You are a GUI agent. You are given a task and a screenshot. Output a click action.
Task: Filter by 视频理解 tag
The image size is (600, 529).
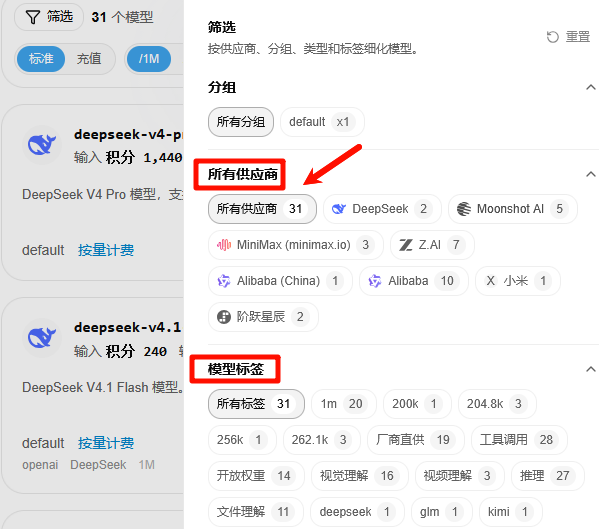click(460, 476)
